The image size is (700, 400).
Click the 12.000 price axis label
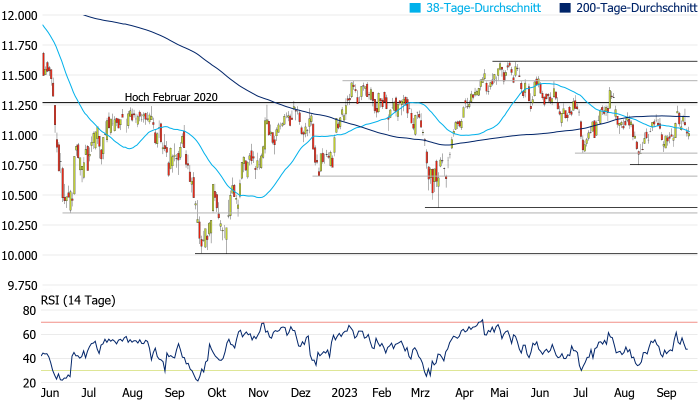pyautogui.click(x=20, y=16)
